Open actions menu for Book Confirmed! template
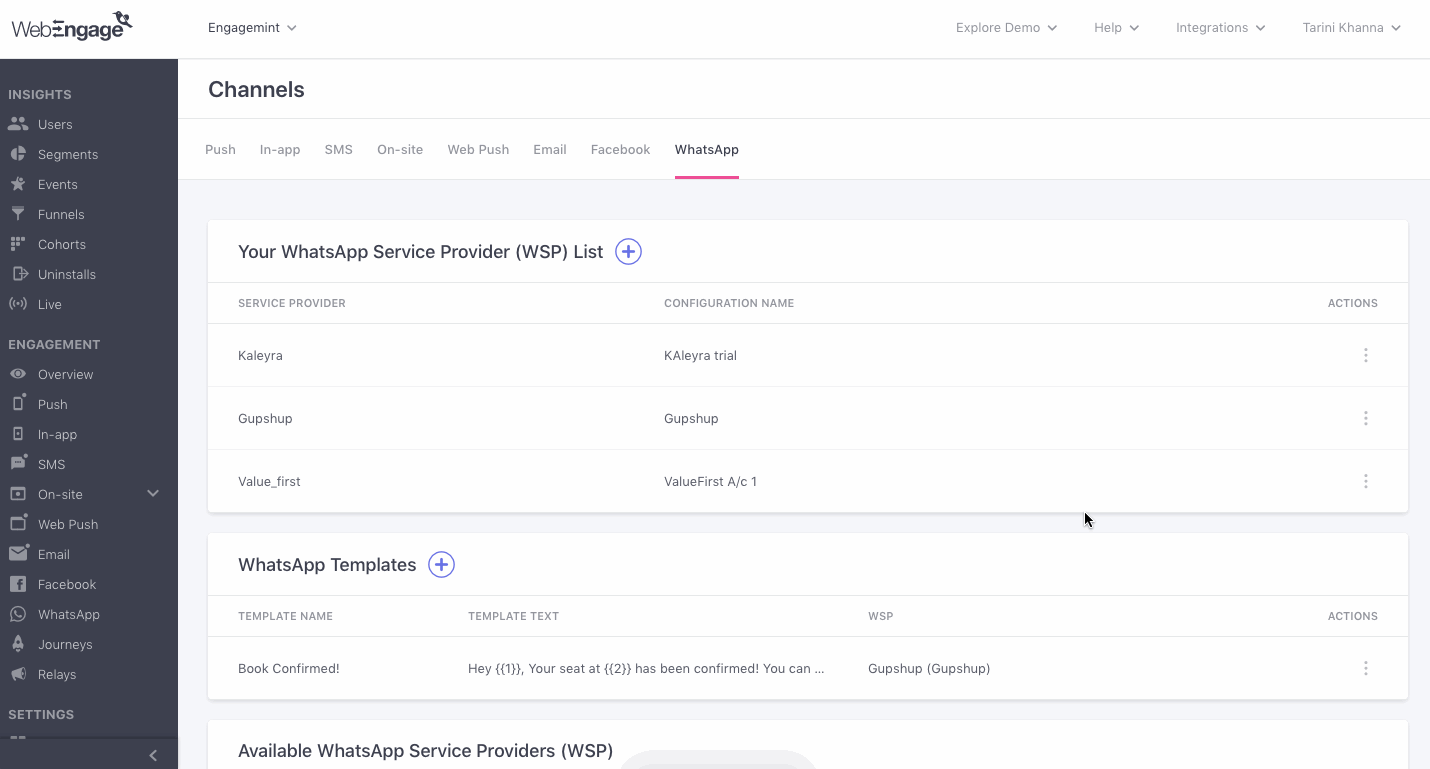This screenshot has width=1430, height=769. coord(1365,668)
